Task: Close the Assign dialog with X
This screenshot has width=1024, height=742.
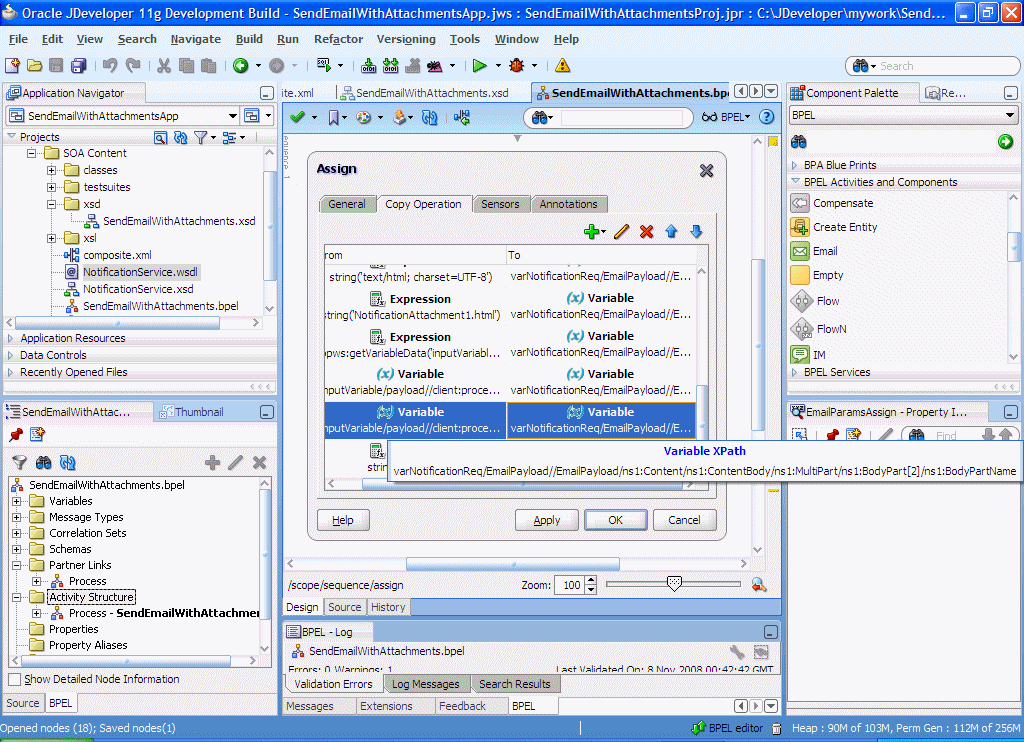Action: (x=707, y=171)
